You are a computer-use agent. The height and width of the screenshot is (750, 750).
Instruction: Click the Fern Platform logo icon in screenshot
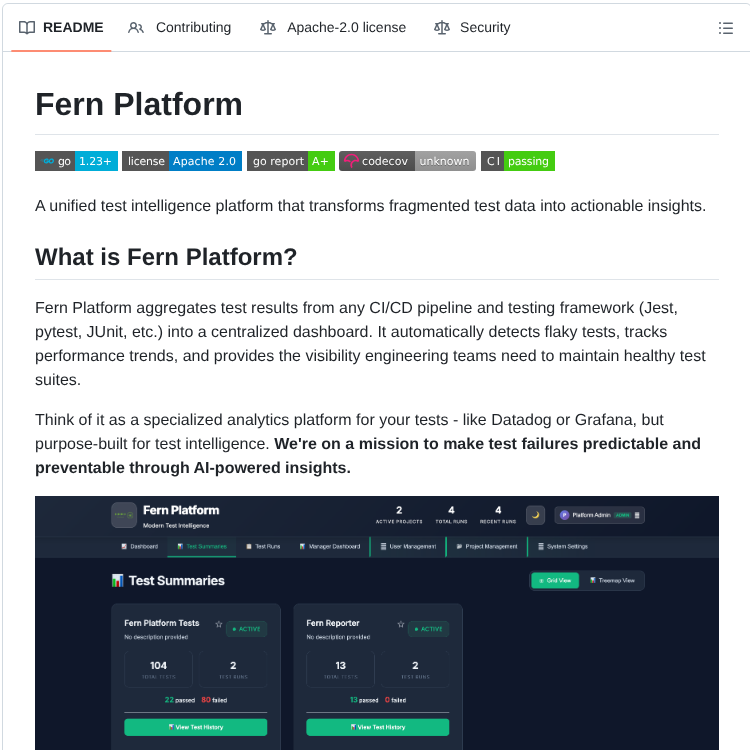click(x=124, y=515)
